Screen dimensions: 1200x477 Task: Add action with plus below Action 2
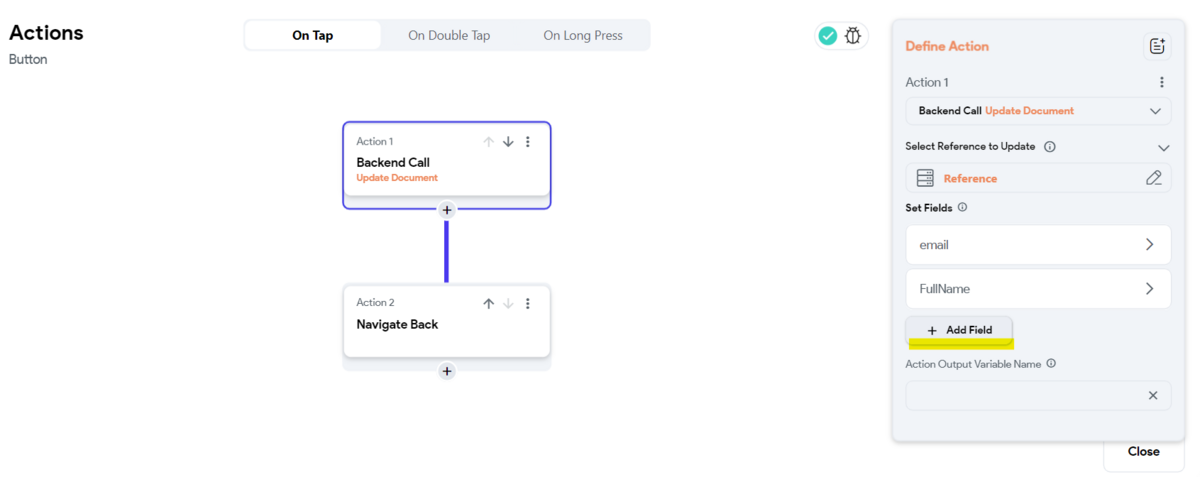[447, 371]
